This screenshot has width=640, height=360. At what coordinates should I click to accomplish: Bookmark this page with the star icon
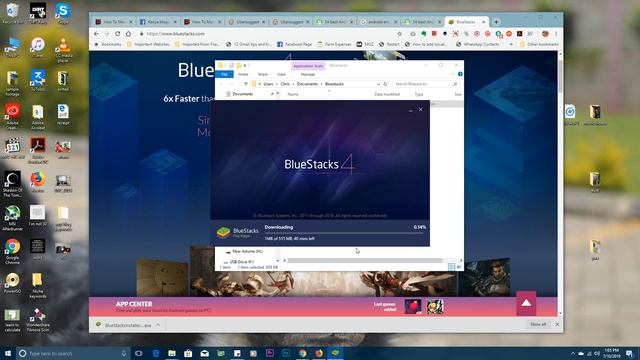[x=400, y=34]
